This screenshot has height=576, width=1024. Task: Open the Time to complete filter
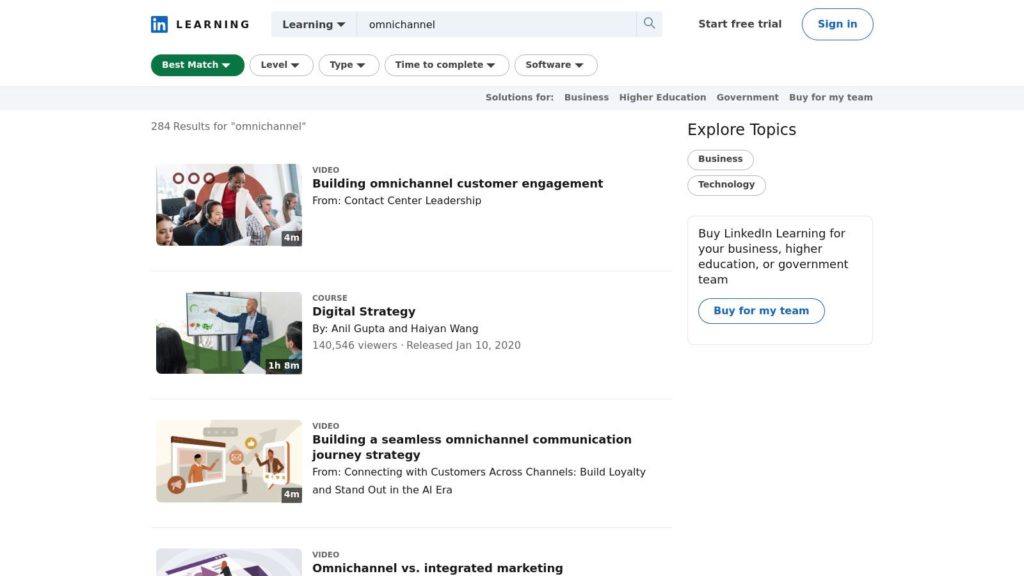[x=446, y=65]
